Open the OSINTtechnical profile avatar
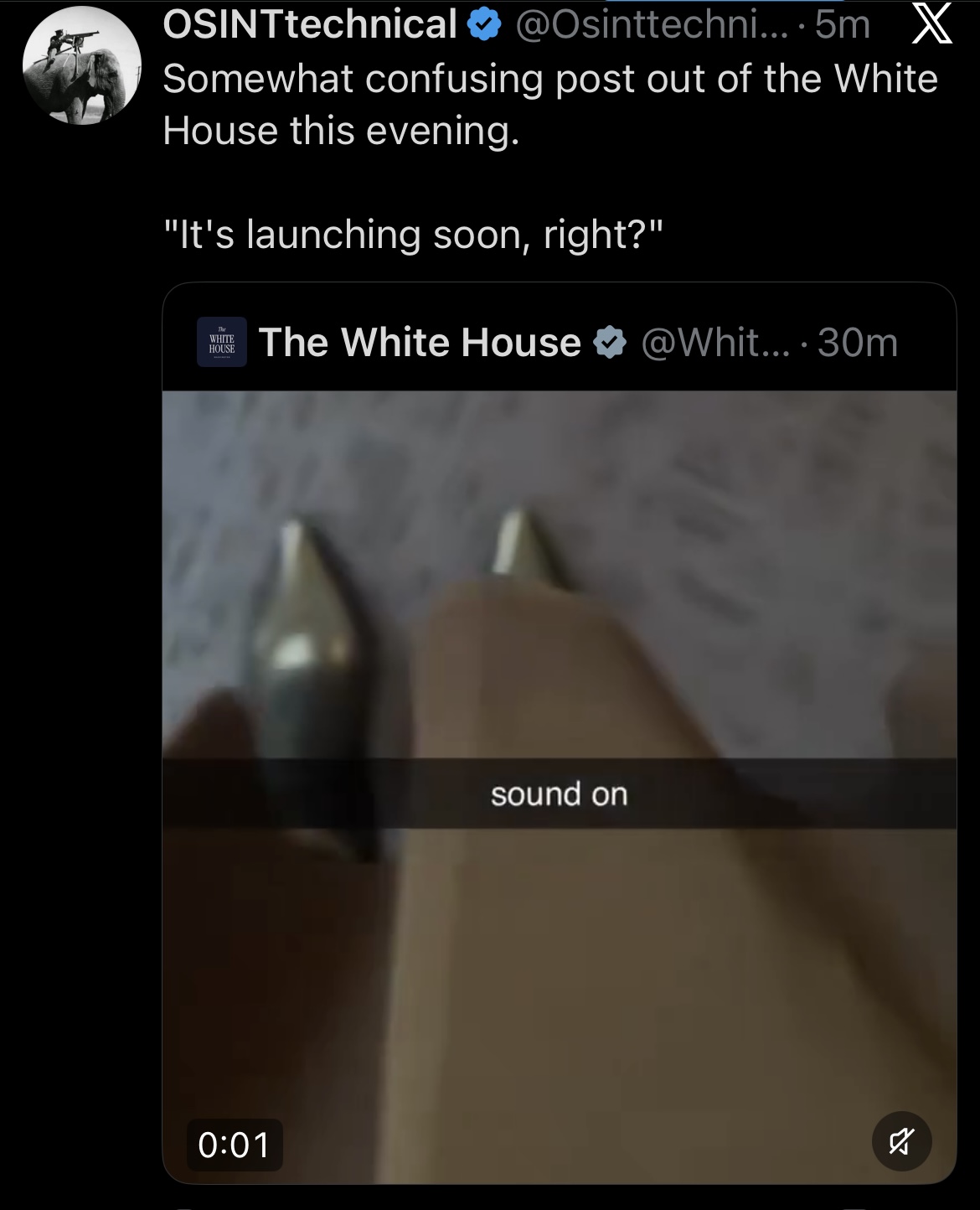 point(81,65)
